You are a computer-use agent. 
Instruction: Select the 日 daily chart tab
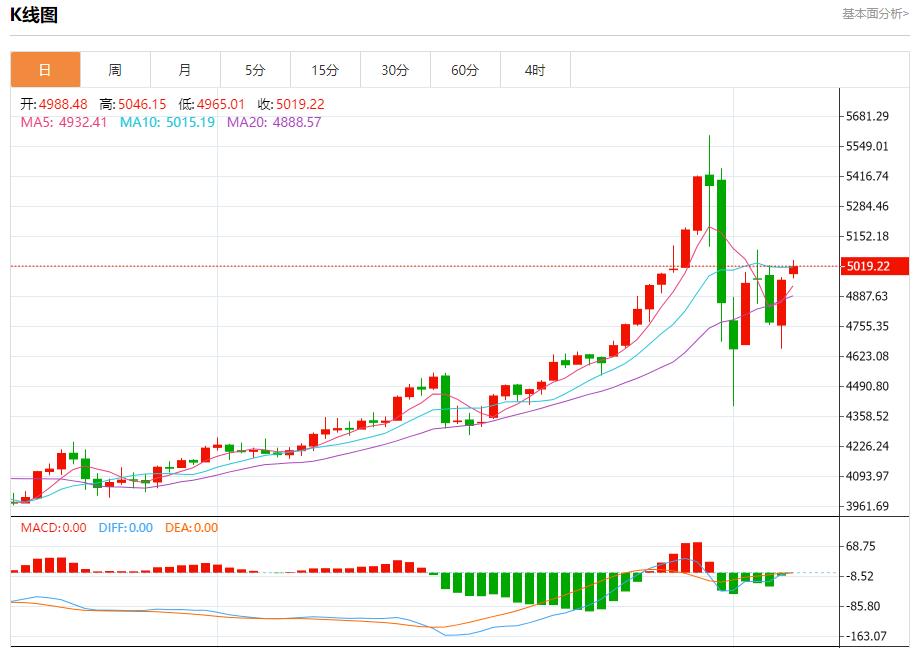tap(45, 70)
